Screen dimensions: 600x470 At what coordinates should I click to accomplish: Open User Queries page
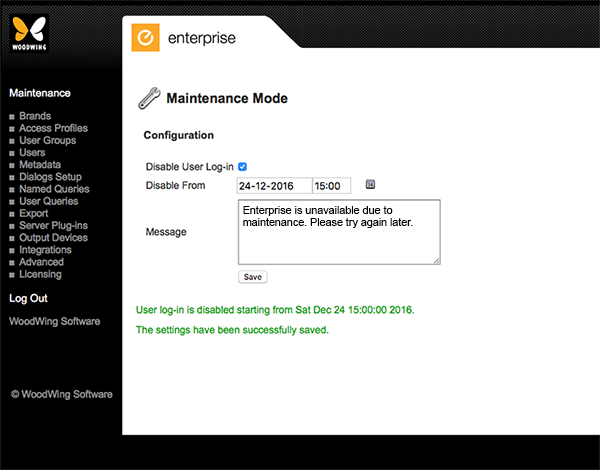click(x=49, y=201)
